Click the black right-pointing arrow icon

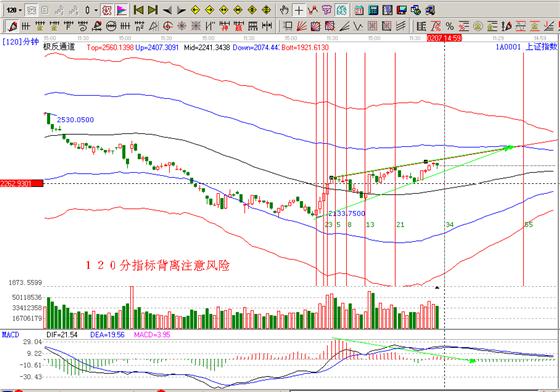tap(181, 10)
